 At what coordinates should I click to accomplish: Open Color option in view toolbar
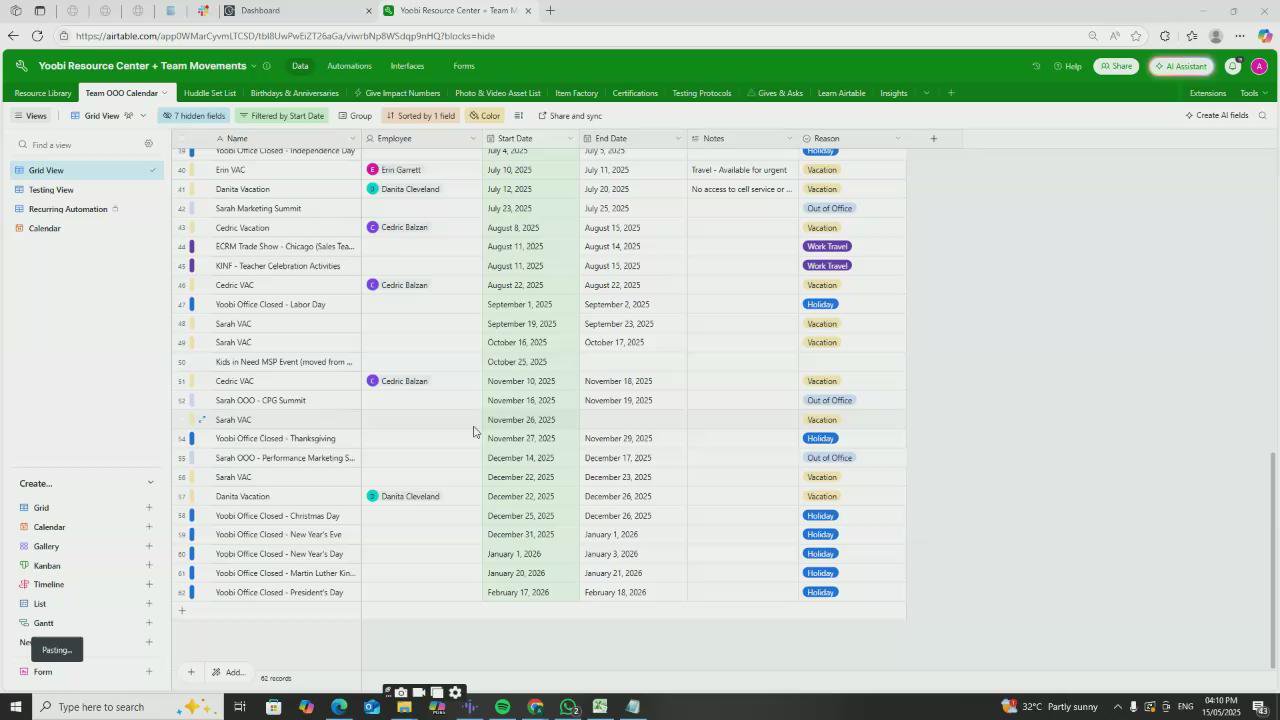tap(484, 116)
